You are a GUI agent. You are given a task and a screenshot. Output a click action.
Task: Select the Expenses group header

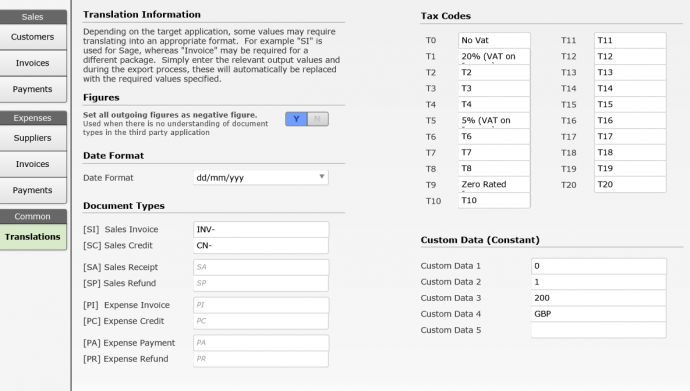pyautogui.click(x=33, y=118)
